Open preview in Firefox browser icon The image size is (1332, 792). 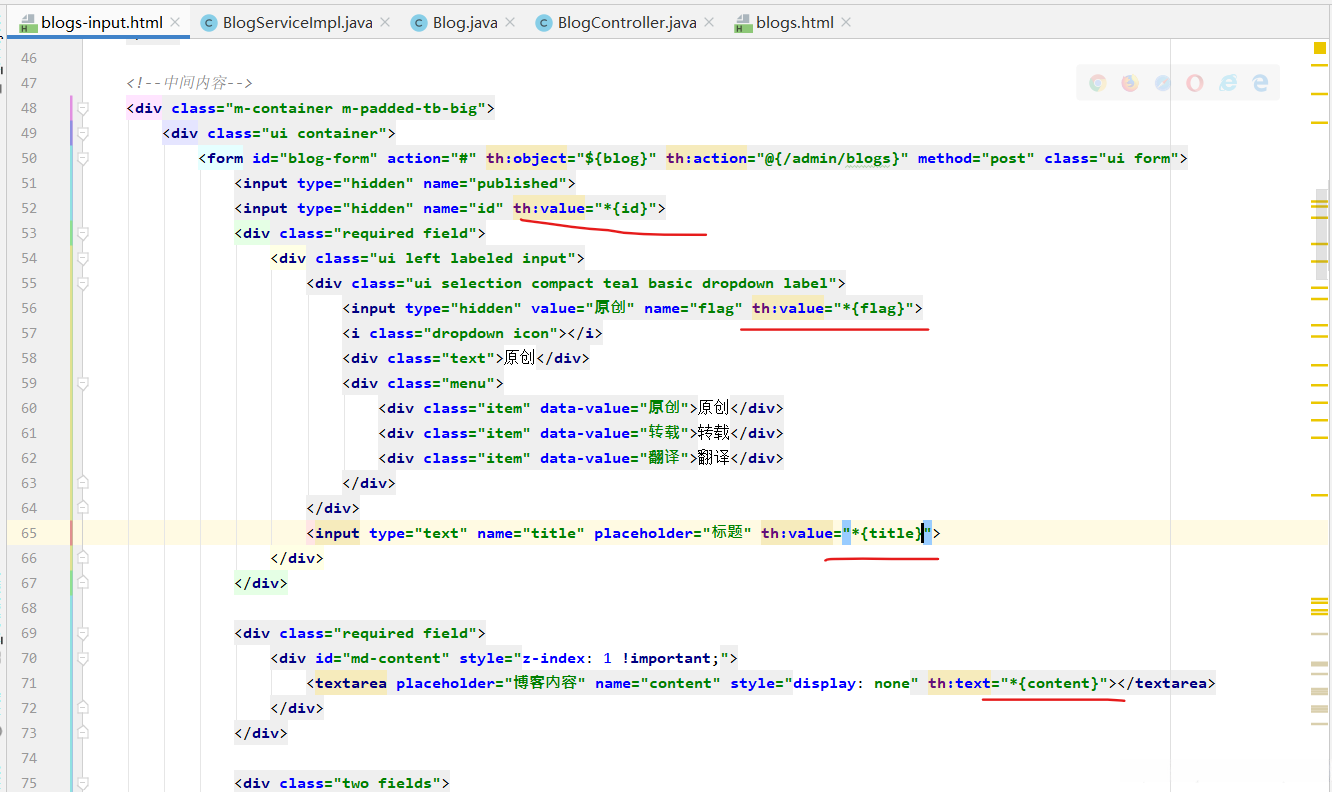[1130, 84]
